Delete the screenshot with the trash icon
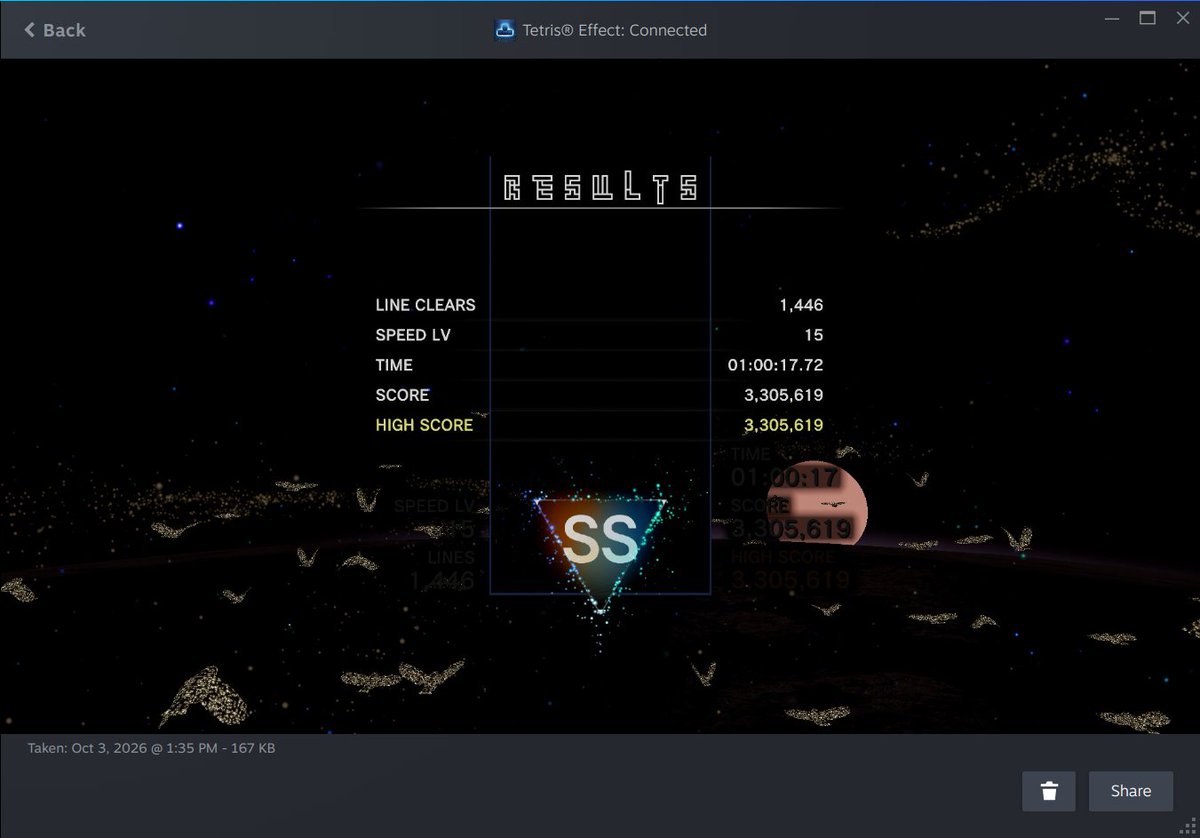 click(x=1049, y=791)
